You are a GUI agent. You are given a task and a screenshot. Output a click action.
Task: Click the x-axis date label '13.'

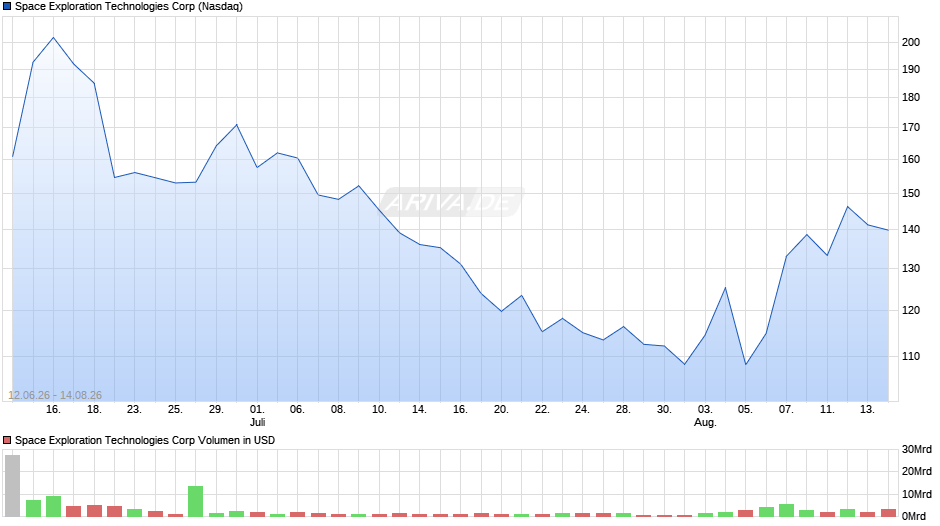(867, 409)
